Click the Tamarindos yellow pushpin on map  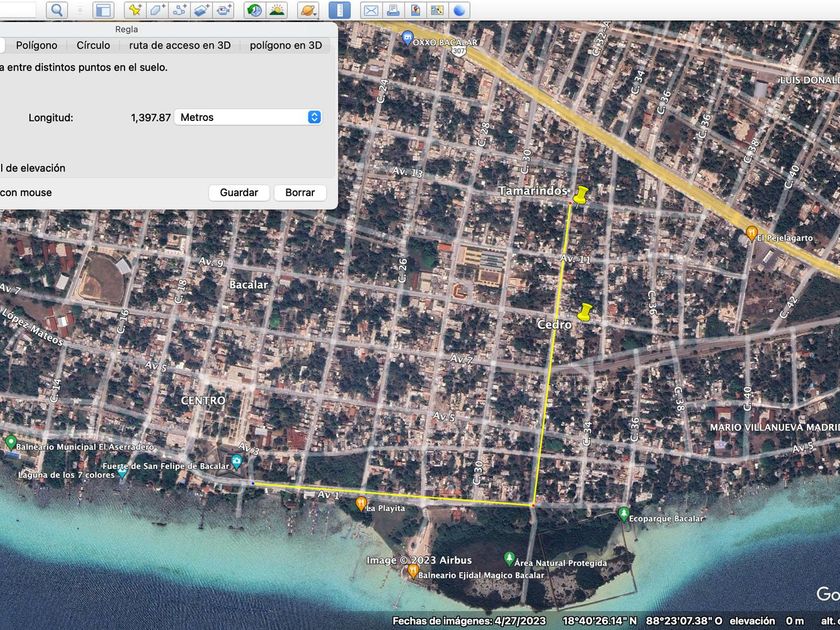577,196
